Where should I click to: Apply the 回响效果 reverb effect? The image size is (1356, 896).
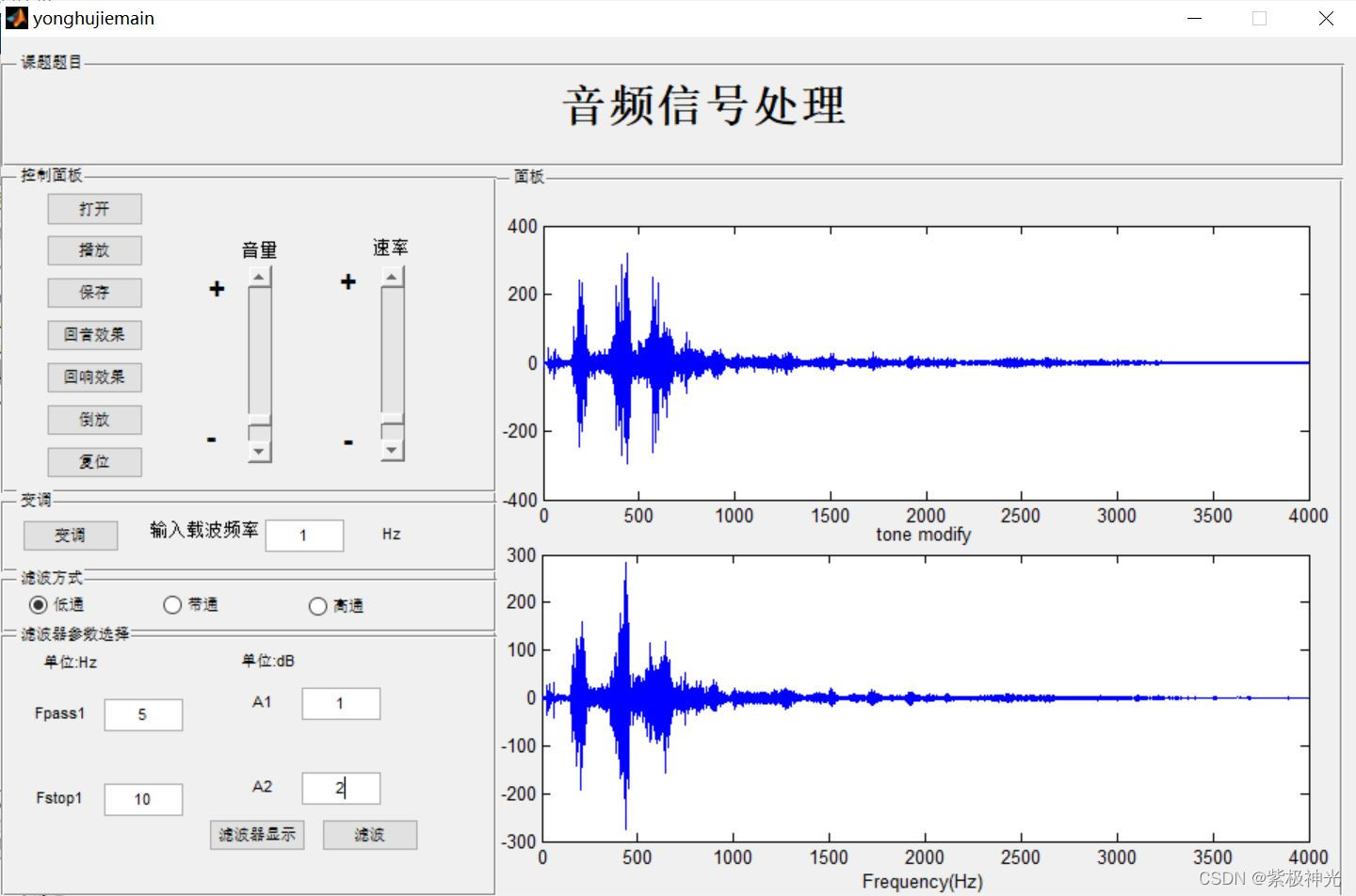click(x=95, y=377)
